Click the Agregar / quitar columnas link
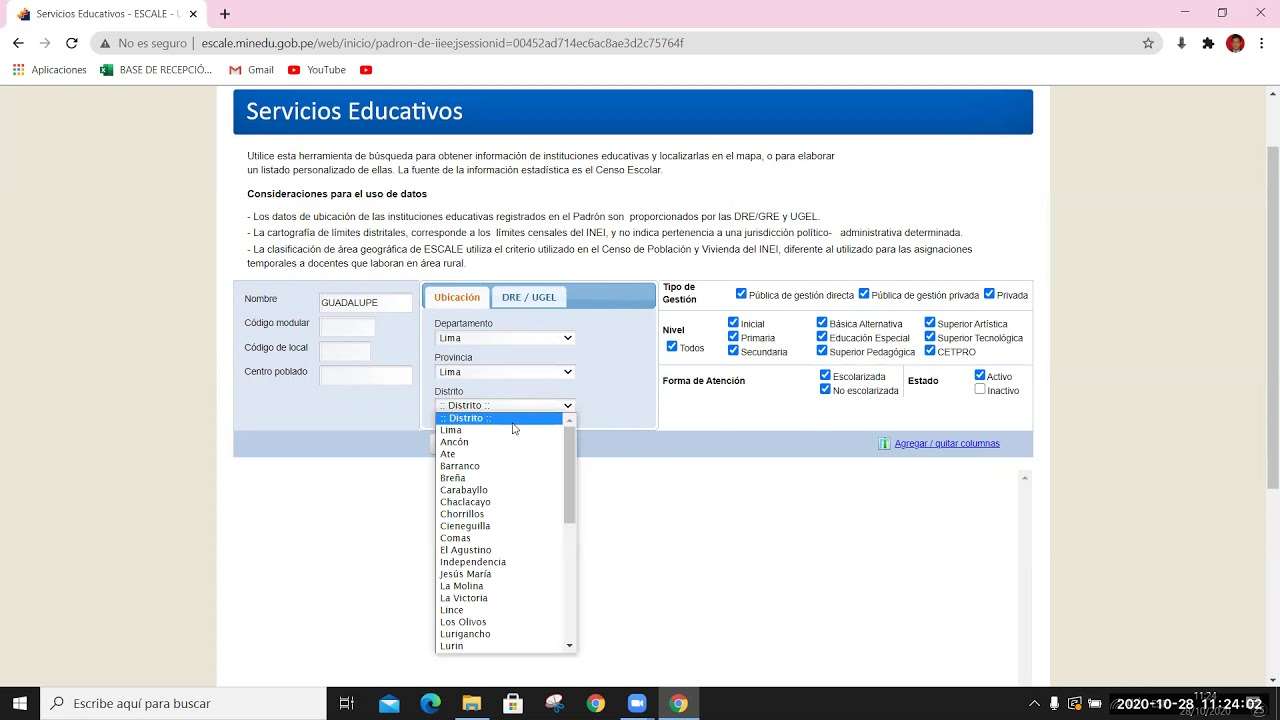Screen dimensions: 1280x720 tap(946, 443)
